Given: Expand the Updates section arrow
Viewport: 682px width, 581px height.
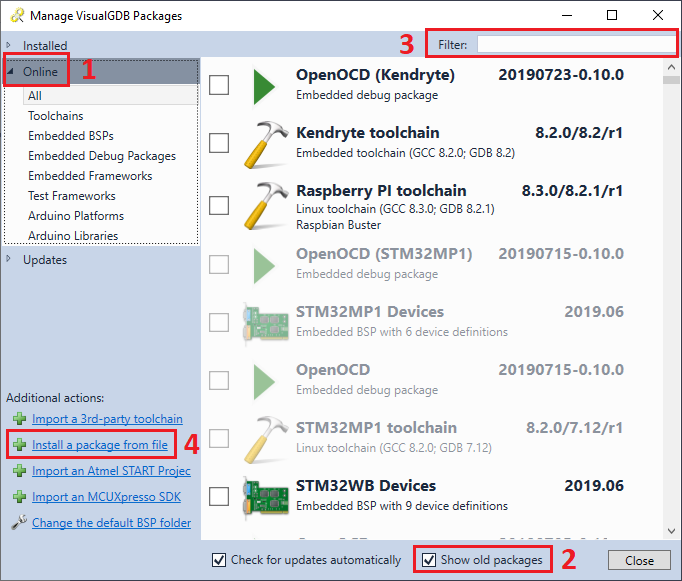Looking at the screenshot, I should point(9,259).
